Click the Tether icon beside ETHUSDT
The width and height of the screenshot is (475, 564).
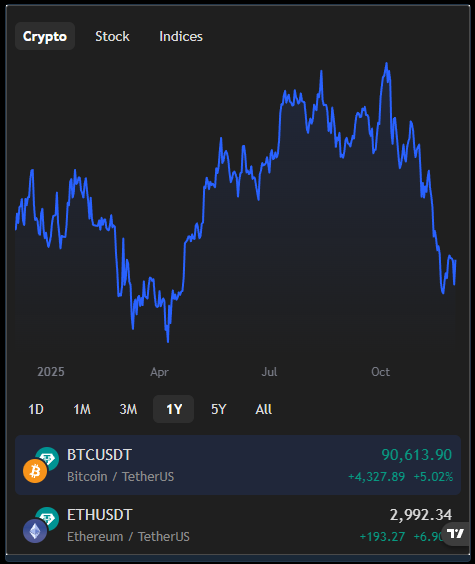(x=49, y=517)
